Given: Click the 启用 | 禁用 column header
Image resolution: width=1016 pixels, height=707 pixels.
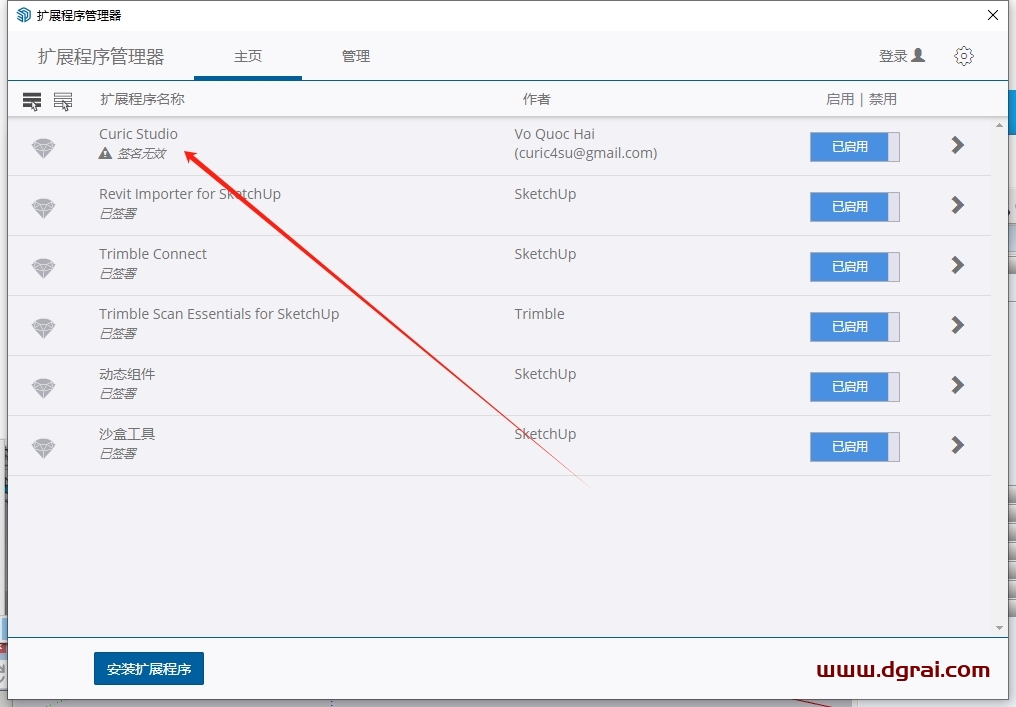Looking at the screenshot, I should click(x=861, y=99).
